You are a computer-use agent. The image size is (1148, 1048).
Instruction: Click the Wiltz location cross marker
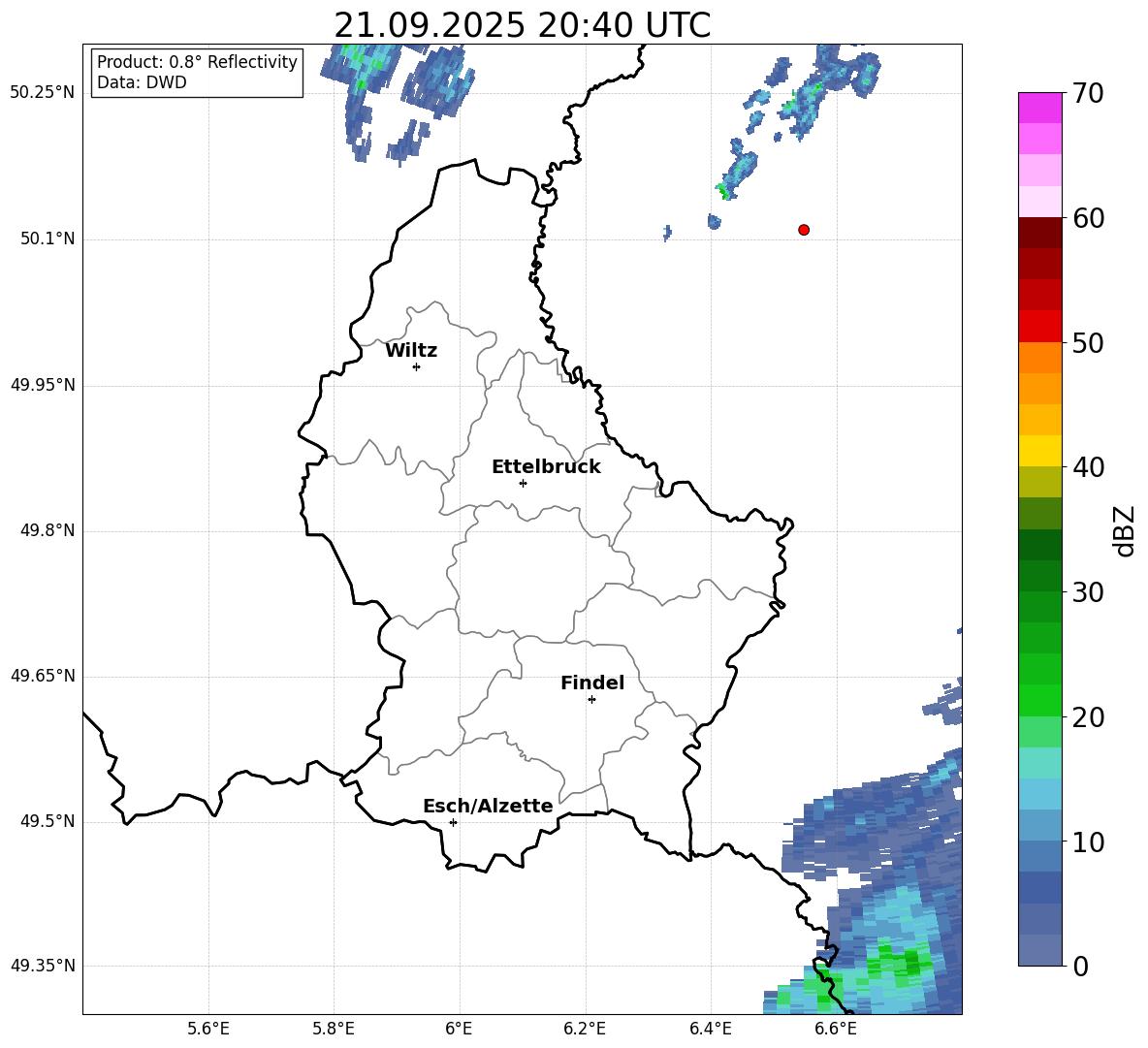417,366
